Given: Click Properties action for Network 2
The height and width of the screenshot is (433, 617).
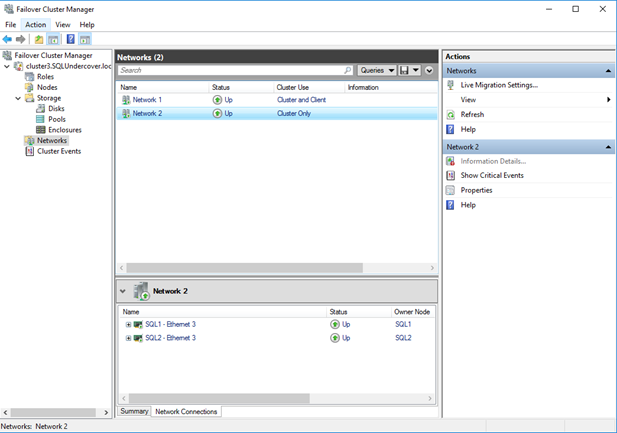Looking at the screenshot, I should pyautogui.click(x=476, y=190).
